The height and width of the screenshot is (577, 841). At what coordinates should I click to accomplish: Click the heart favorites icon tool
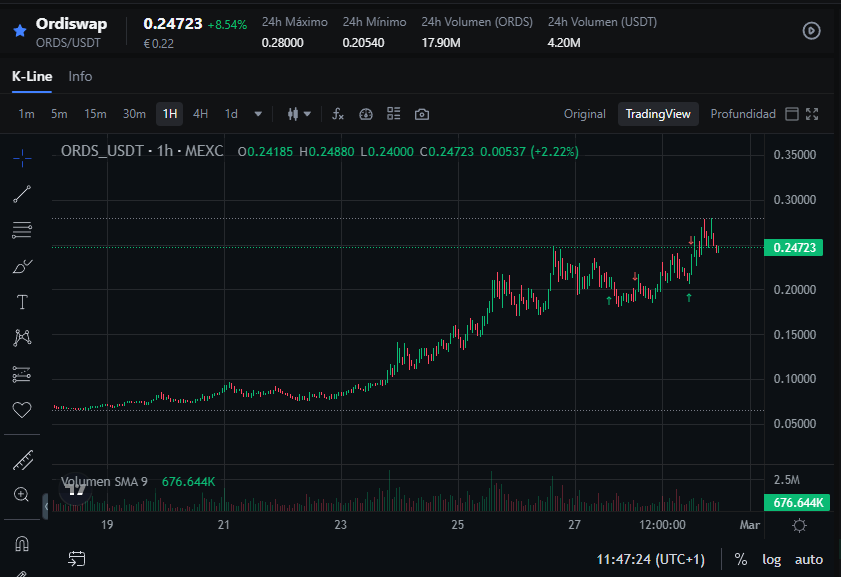click(x=22, y=410)
